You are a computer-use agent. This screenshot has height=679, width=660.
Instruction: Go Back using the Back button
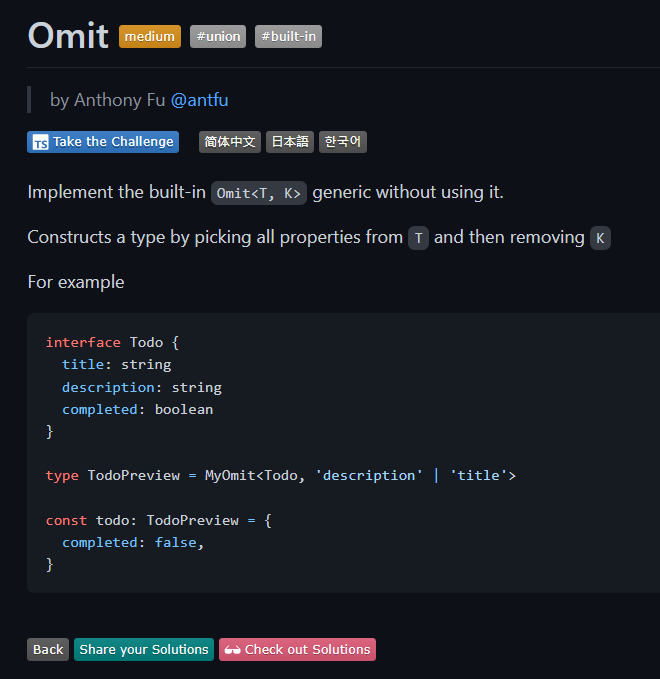click(48, 650)
